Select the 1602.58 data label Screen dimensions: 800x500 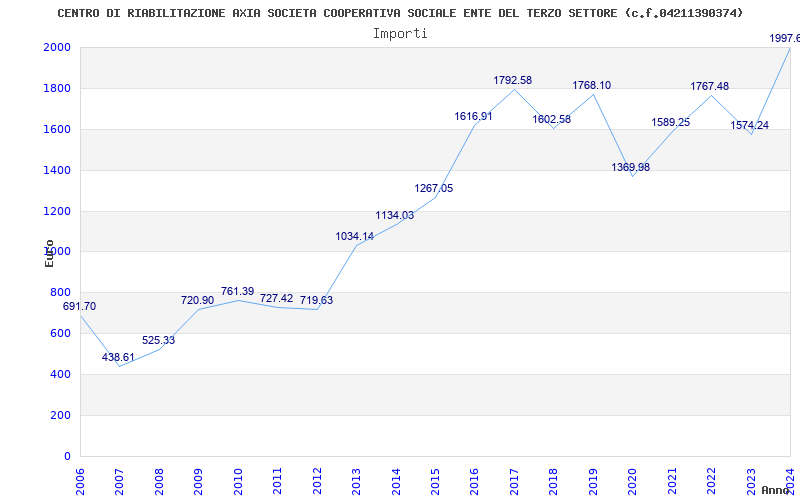coord(552,119)
